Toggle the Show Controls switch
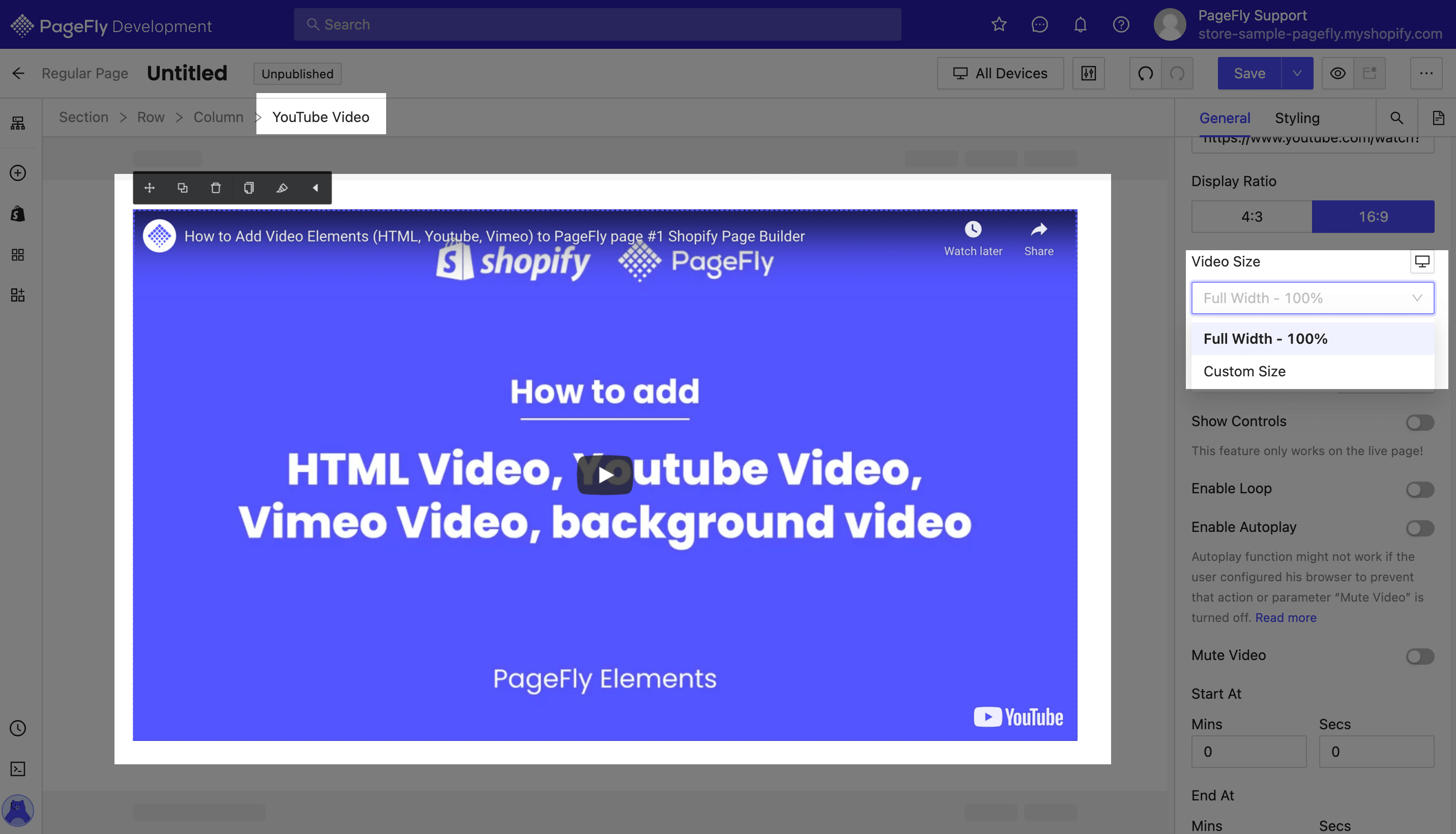Image resolution: width=1456 pixels, height=834 pixels. click(1420, 422)
